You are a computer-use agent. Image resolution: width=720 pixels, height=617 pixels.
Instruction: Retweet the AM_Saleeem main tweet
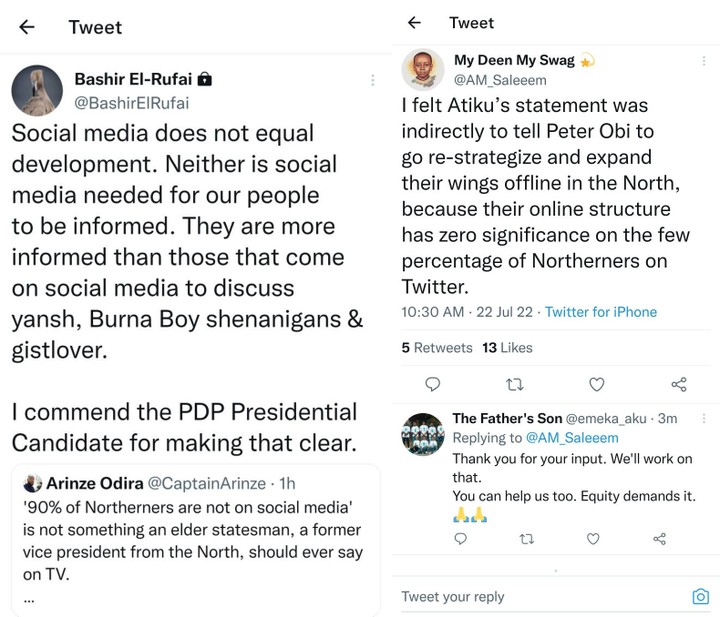(x=514, y=384)
